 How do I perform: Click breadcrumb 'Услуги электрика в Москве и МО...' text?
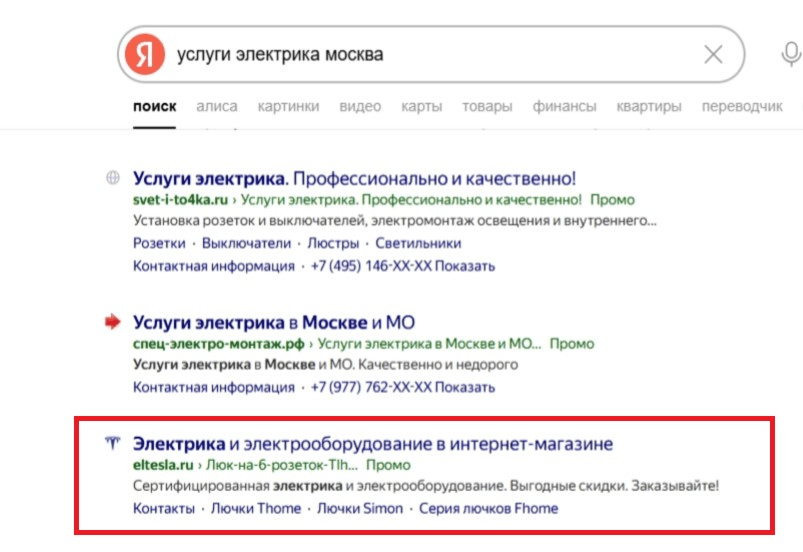click(429, 344)
